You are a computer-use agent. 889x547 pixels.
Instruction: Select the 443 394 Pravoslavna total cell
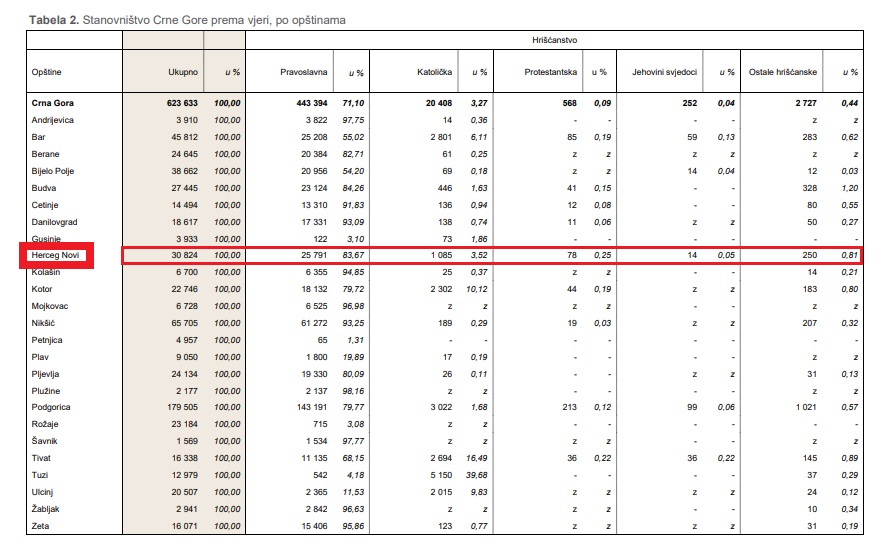[305, 103]
